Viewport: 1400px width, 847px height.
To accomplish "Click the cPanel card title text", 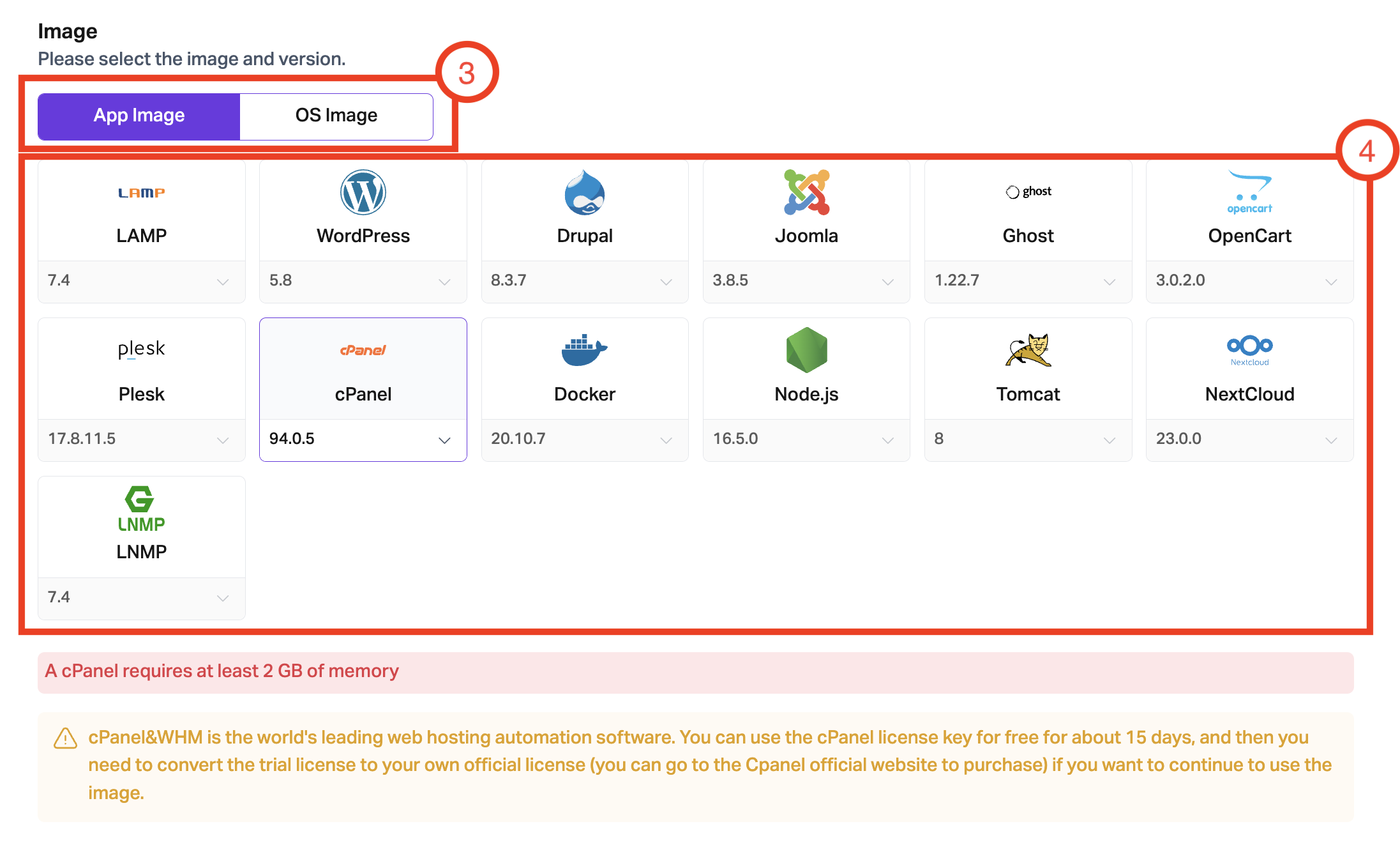I will (363, 394).
